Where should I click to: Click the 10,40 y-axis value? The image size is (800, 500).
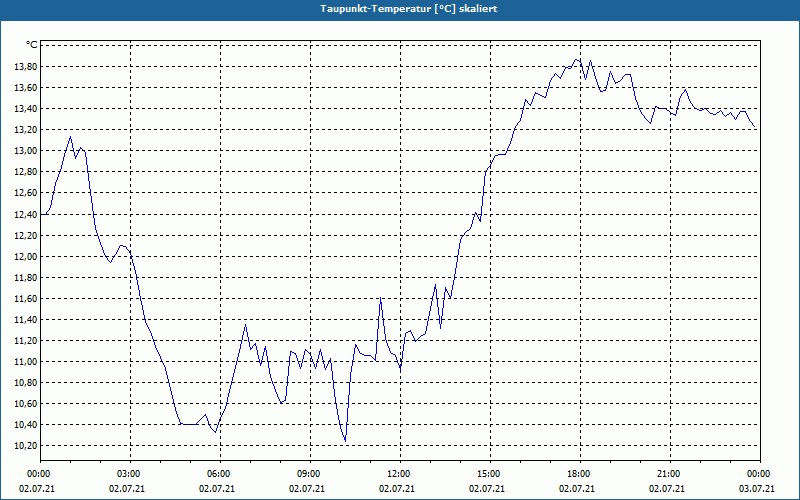point(25,424)
